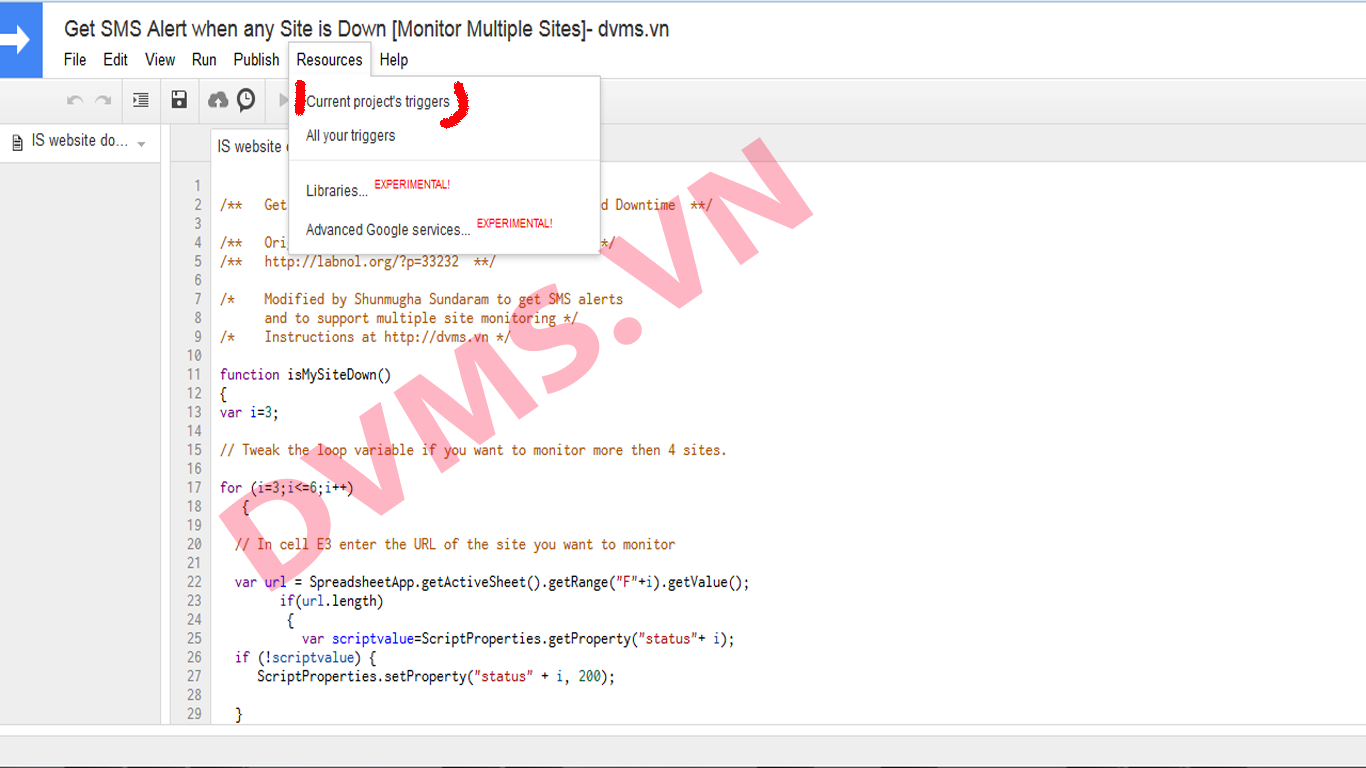The width and height of the screenshot is (1366, 768).
Task: Switch to the IS website editor tab
Action: click(x=250, y=146)
